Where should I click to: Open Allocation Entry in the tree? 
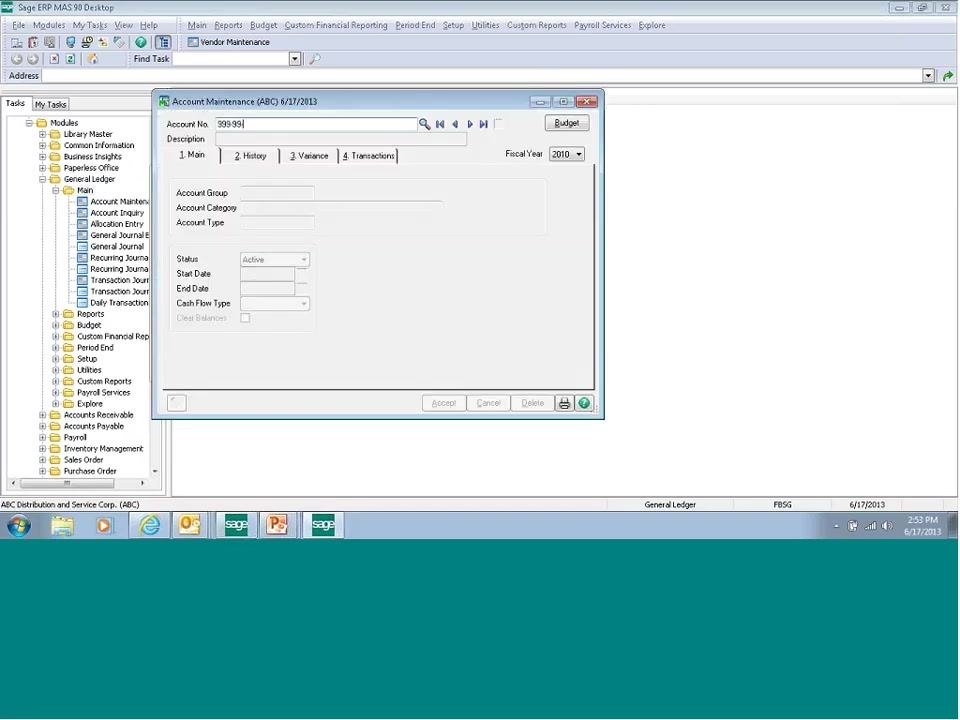(x=117, y=224)
